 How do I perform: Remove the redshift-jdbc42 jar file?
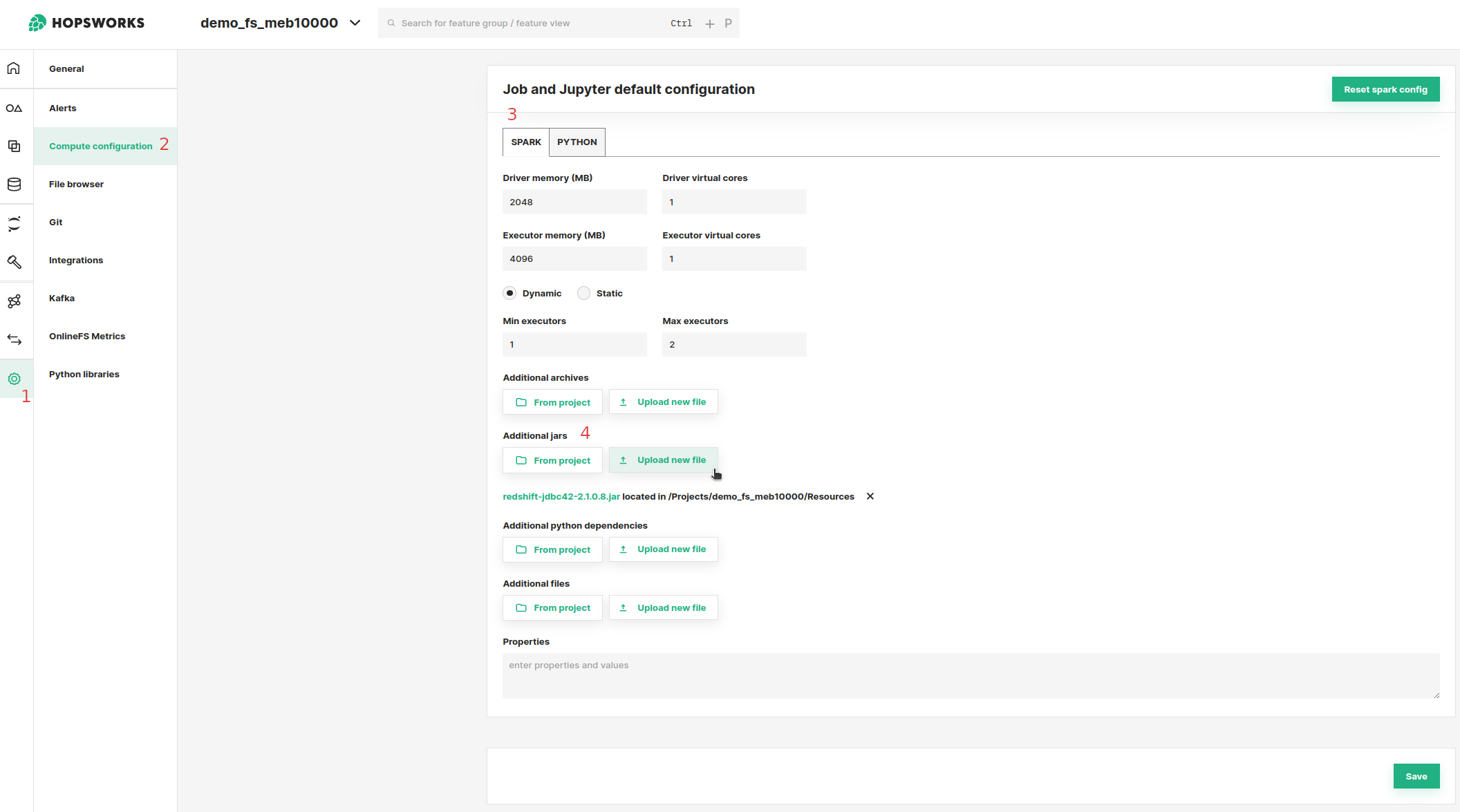pyautogui.click(x=869, y=496)
